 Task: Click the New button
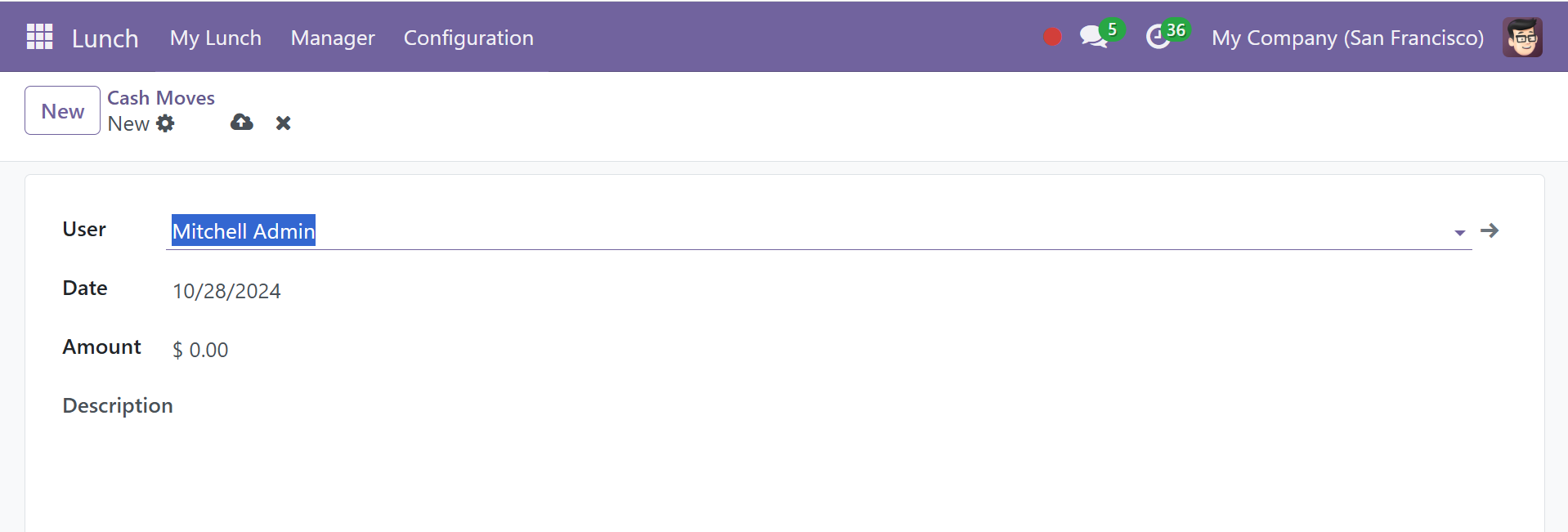coord(63,110)
